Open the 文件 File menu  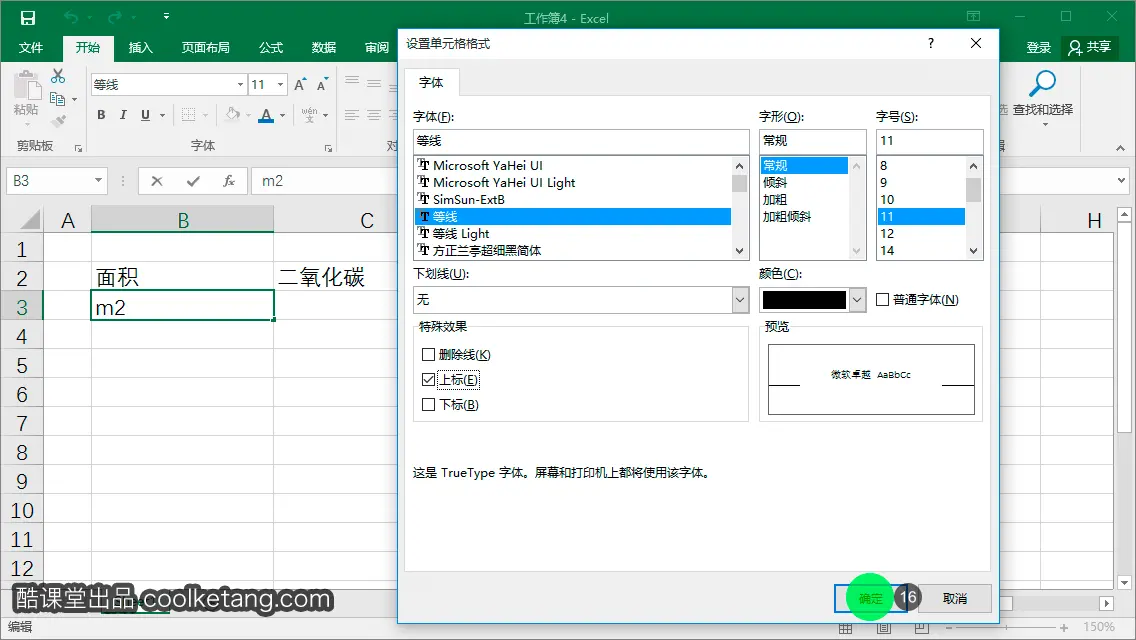[30, 48]
